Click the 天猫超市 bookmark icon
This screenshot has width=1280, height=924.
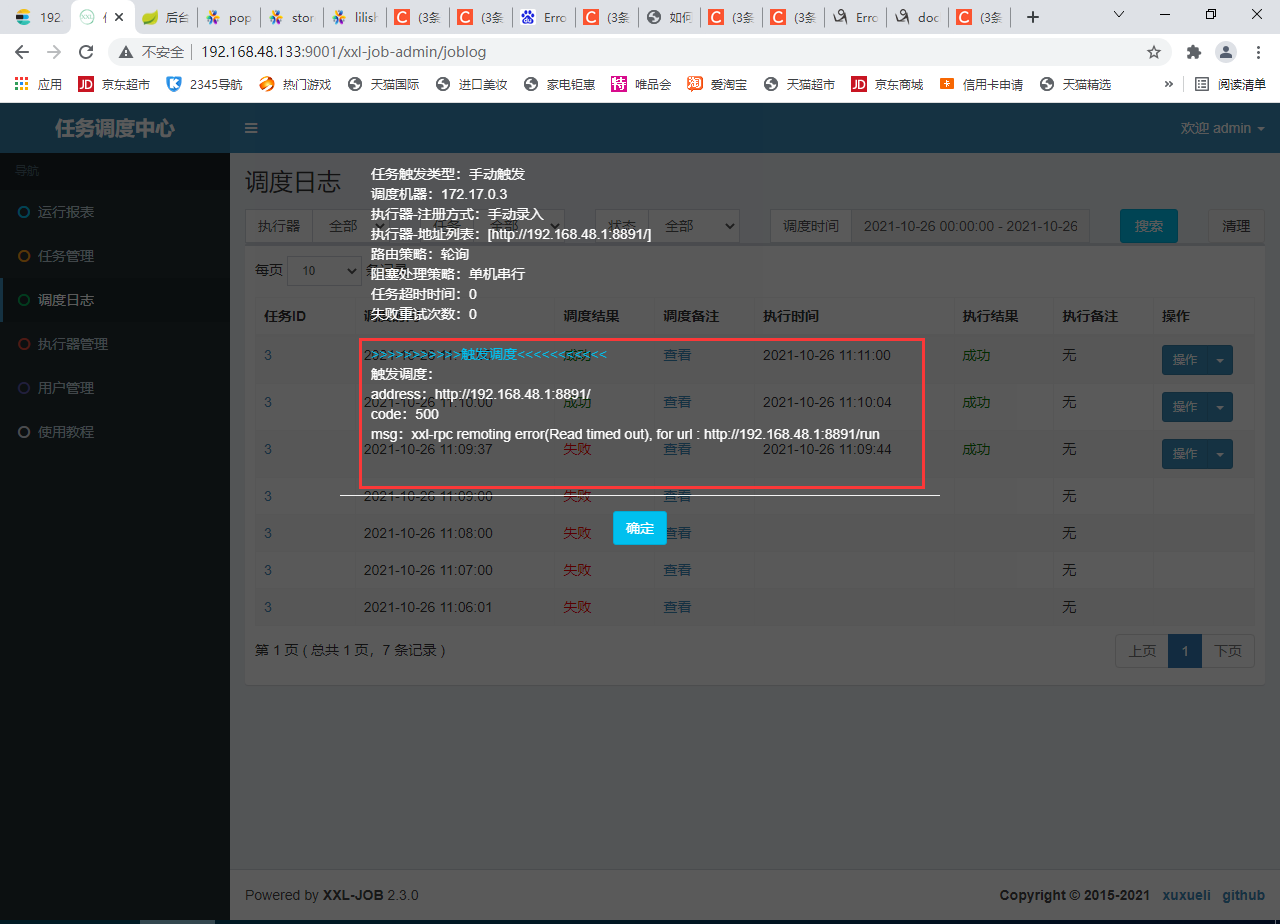pos(769,84)
